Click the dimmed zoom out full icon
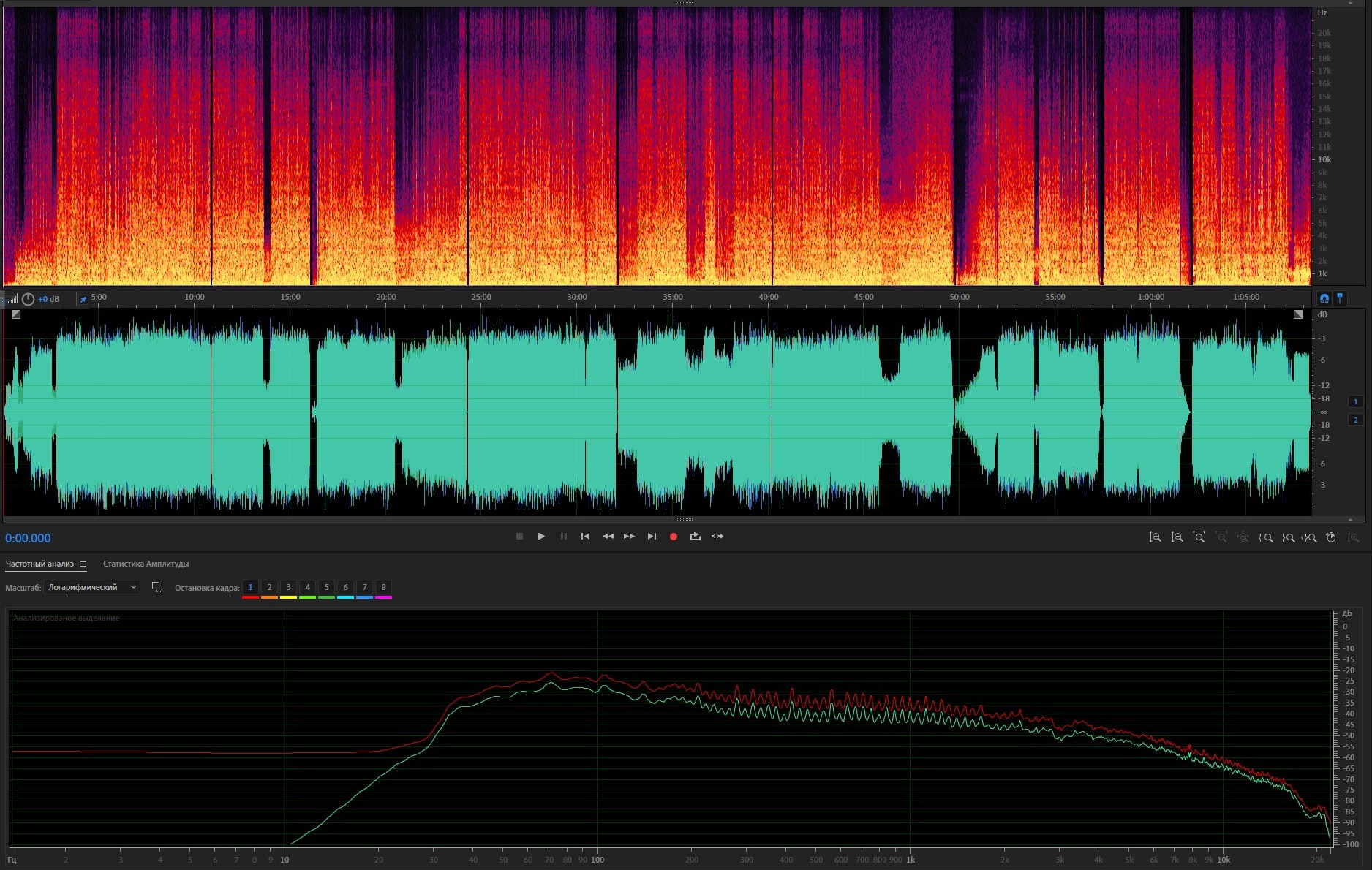 tap(1243, 537)
